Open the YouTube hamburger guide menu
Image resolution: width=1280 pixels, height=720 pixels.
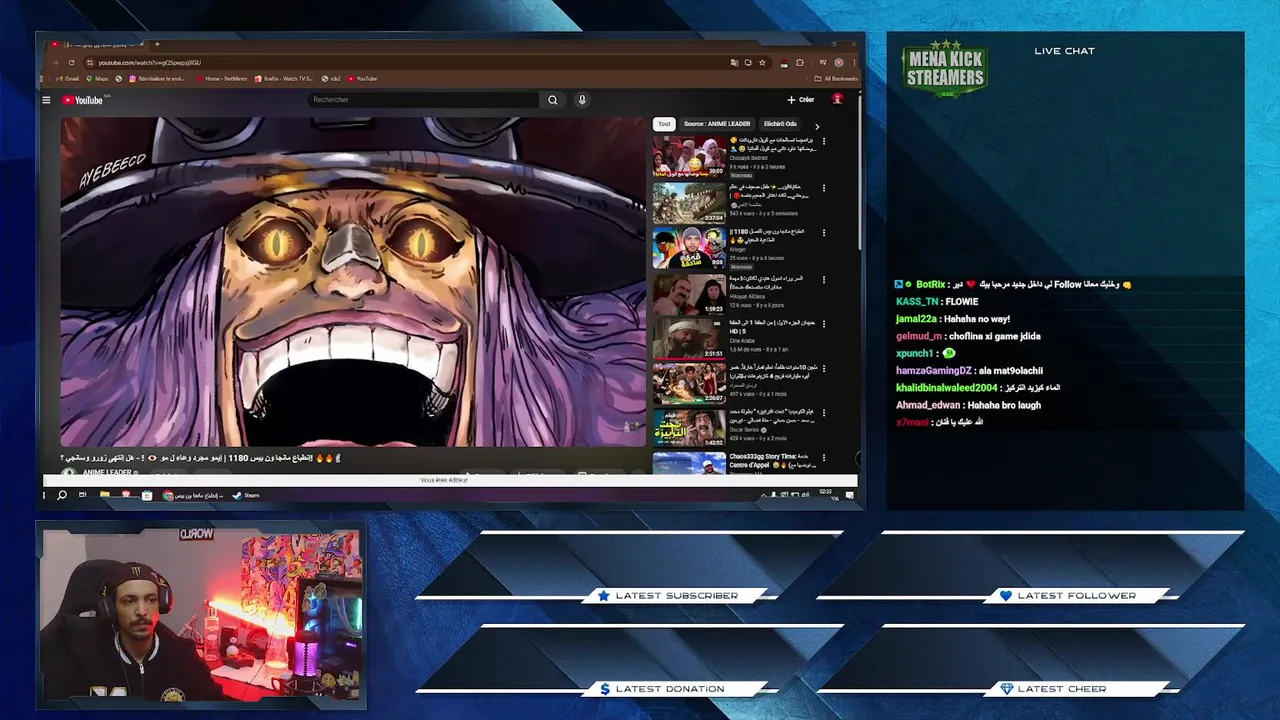click(46, 100)
